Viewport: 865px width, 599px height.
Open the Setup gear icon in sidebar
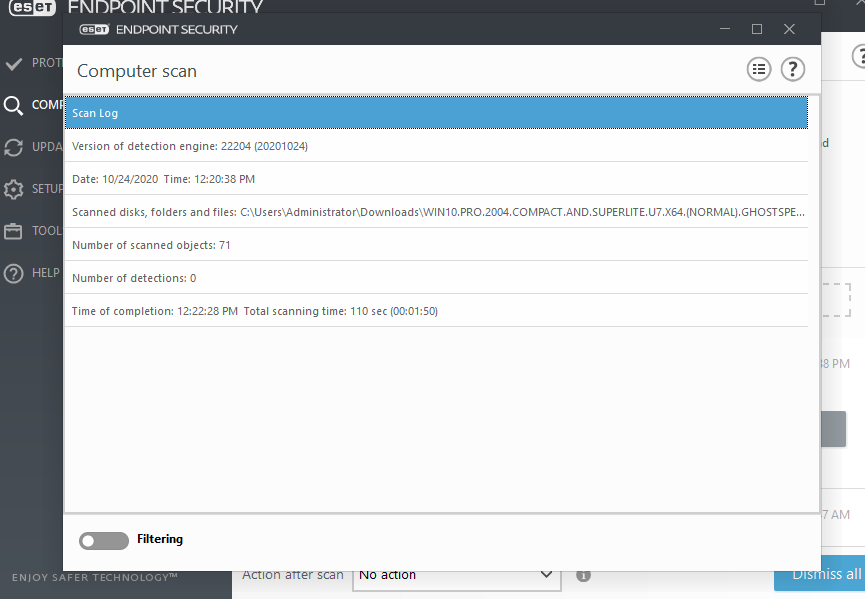click(14, 189)
